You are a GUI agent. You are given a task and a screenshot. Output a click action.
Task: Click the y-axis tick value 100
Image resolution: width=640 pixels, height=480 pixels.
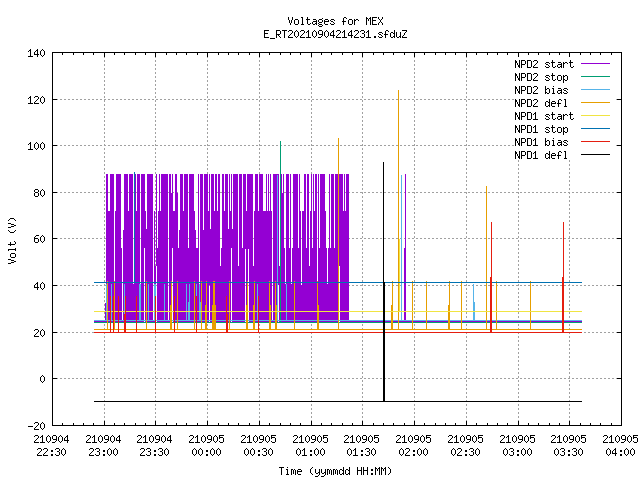coord(36,146)
